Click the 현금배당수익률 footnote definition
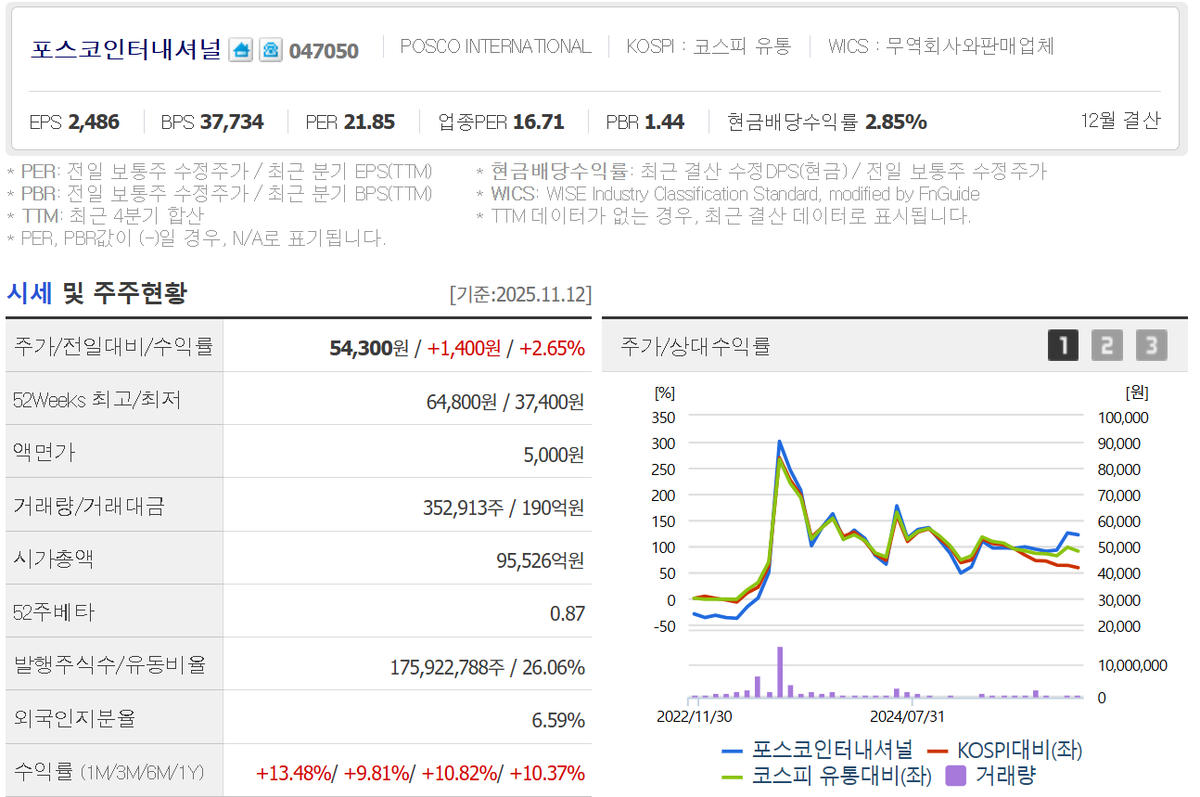Screen dimensions: 1200x797 point(761,171)
